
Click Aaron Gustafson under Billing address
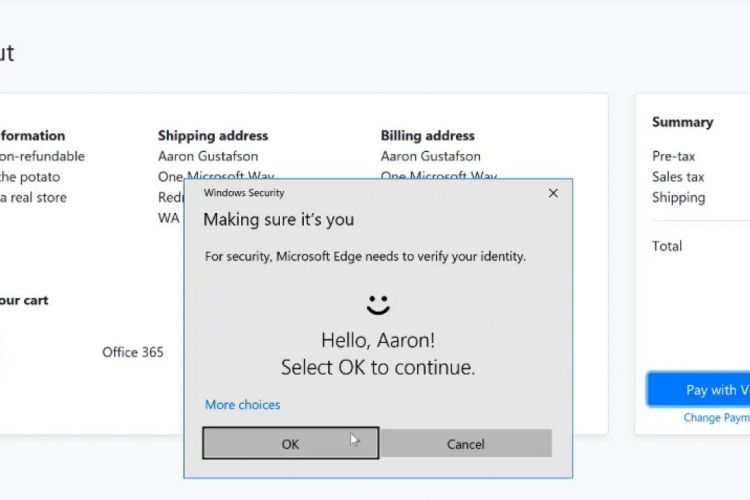pyautogui.click(x=430, y=156)
